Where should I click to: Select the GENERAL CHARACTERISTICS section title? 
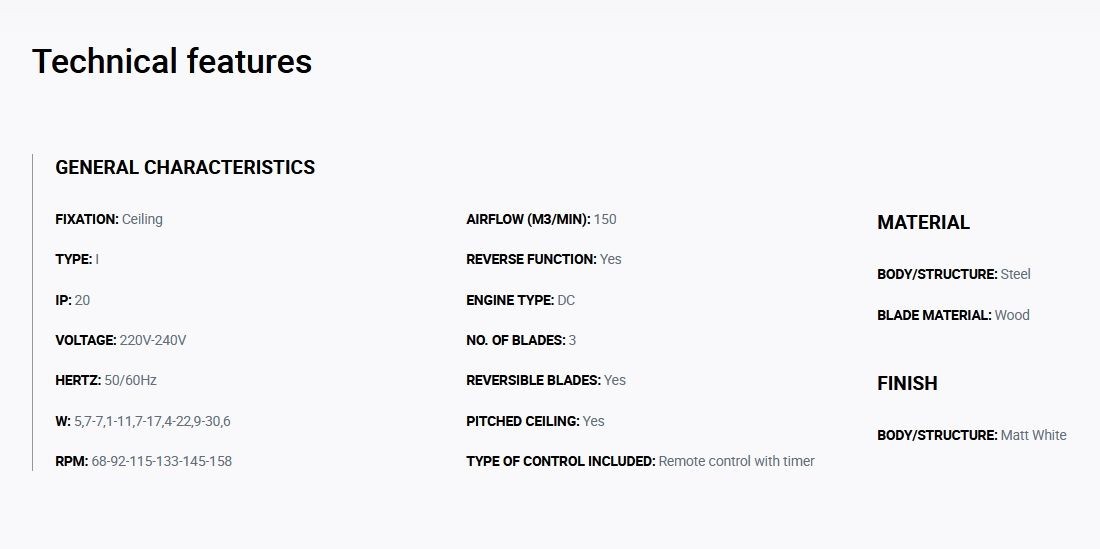click(185, 168)
